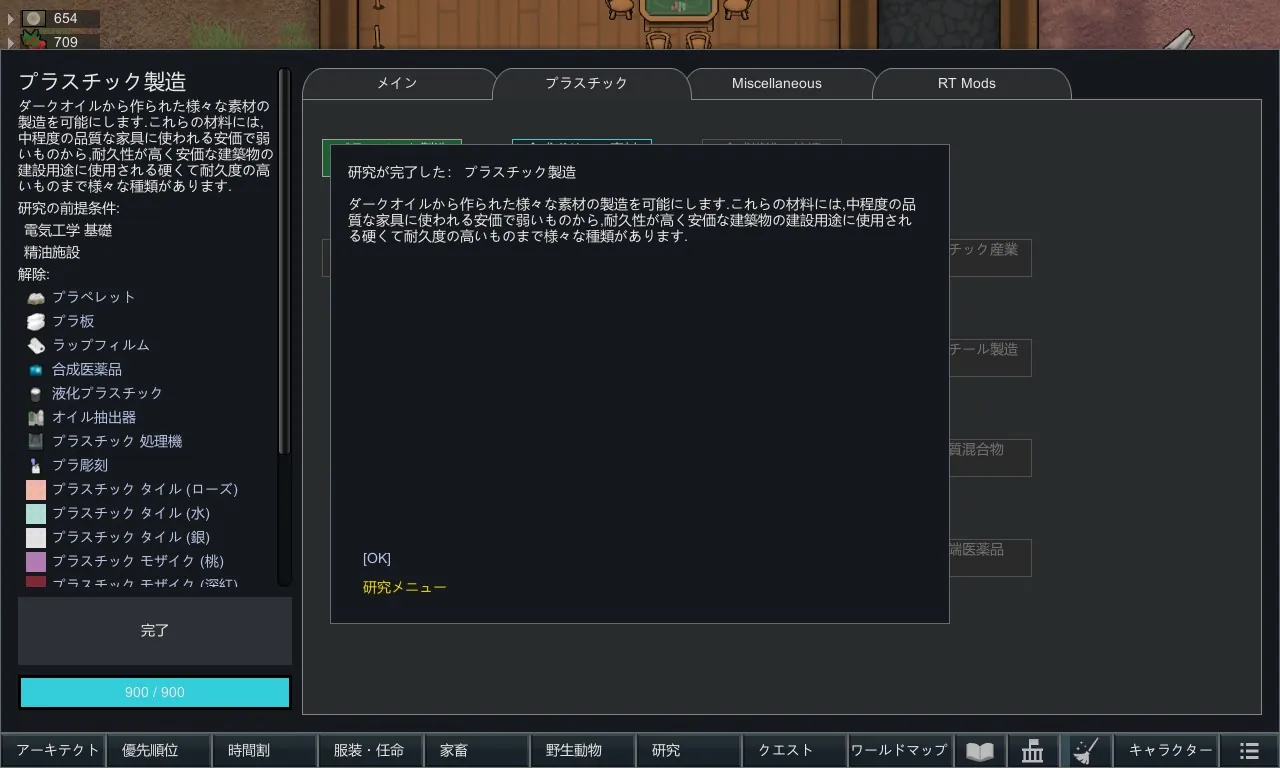Image resolution: width=1280 pixels, height=768 pixels.
Task: Click the rose プラスチック タイル color swatch
Action: pyautogui.click(x=36, y=489)
